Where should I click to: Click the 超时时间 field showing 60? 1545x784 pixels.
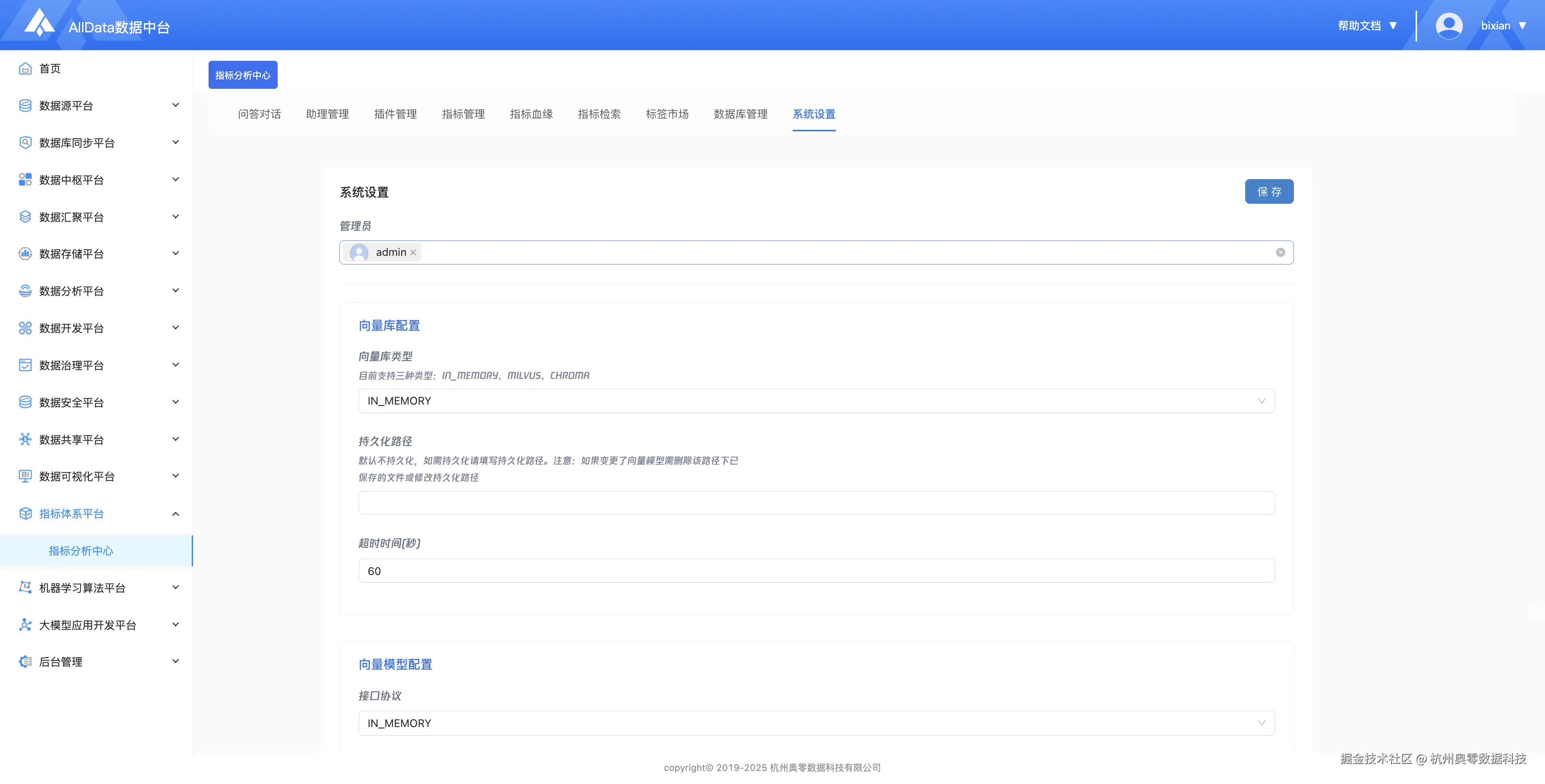(816, 571)
